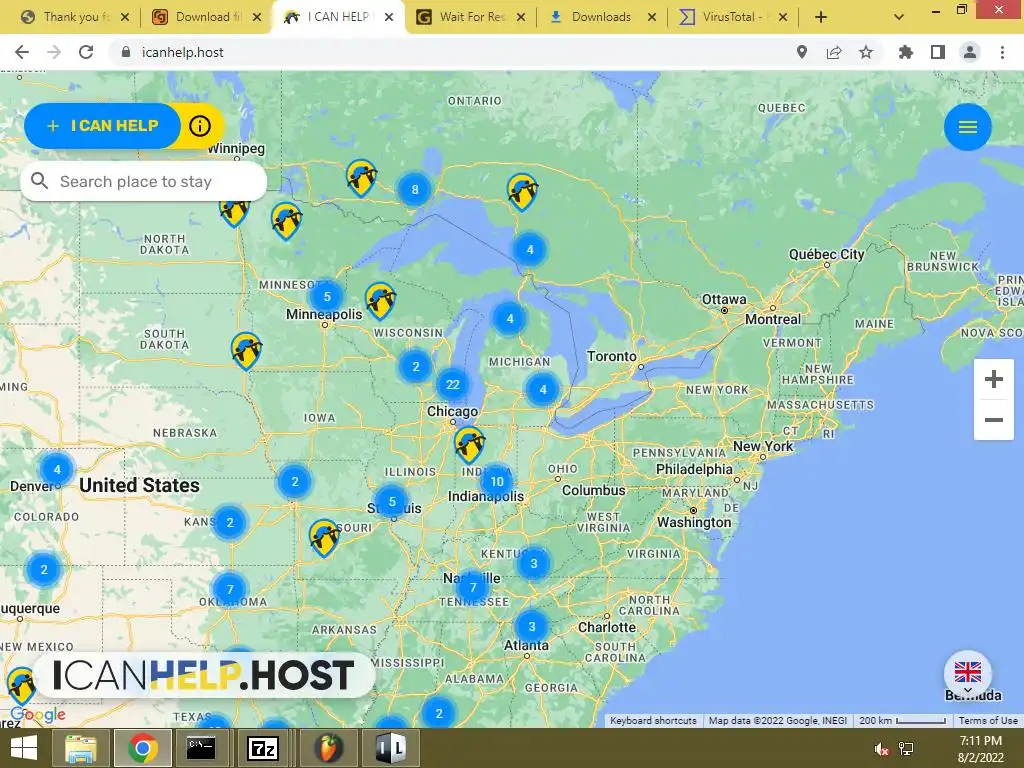The height and width of the screenshot is (768, 1024).
Task: Open the cluster of 7 at Nashville
Action: tap(473, 587)
